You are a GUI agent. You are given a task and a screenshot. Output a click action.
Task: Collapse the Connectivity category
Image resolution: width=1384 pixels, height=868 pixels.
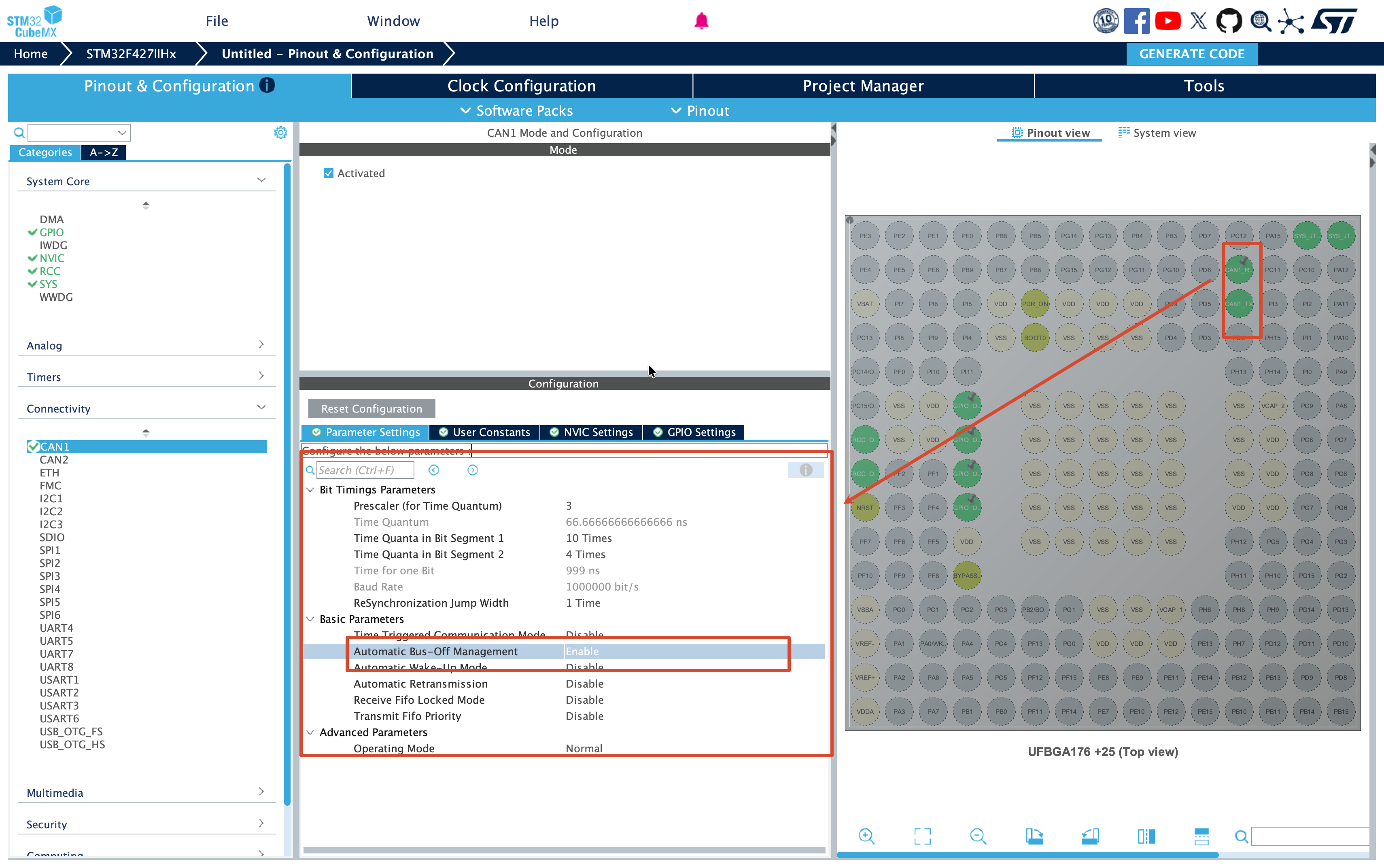point(261,408)
